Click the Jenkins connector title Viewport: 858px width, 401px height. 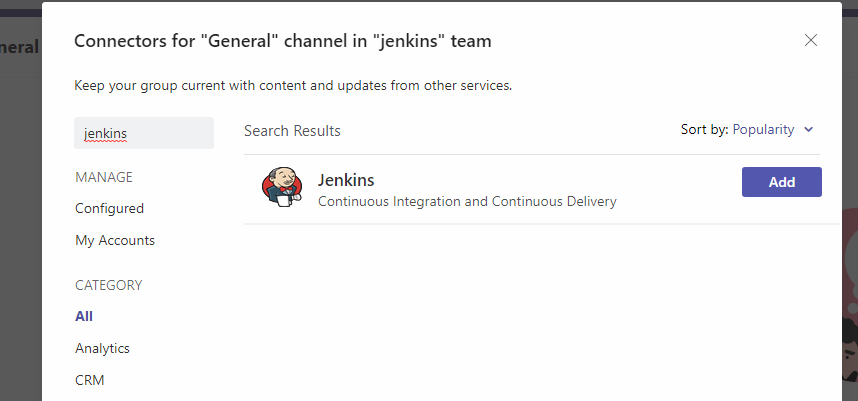click(x=346, y=180)
